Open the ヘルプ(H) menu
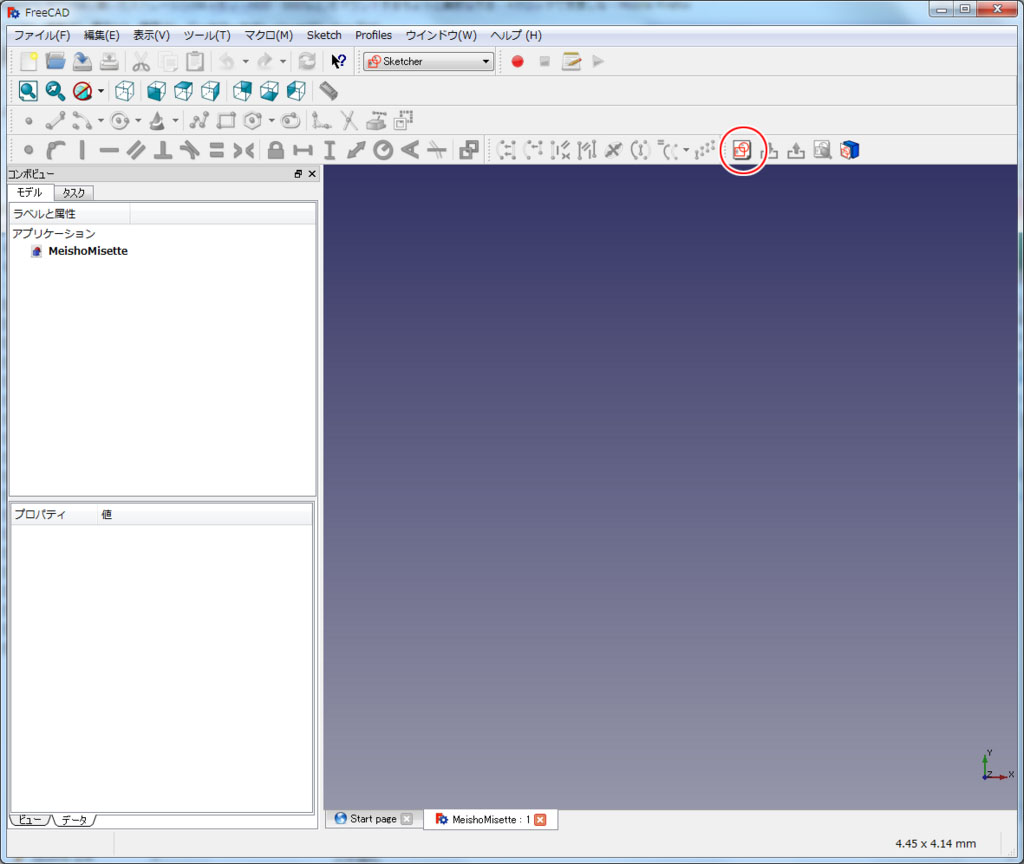This screenshot has height=864, width=1024. pos(516,35)
